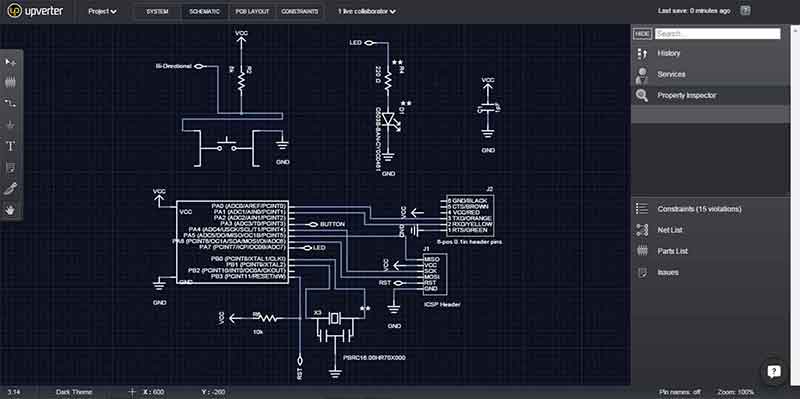Screen dimensions: 800x399
Task: Select the measure/probe tool
Action: [11, 189]
